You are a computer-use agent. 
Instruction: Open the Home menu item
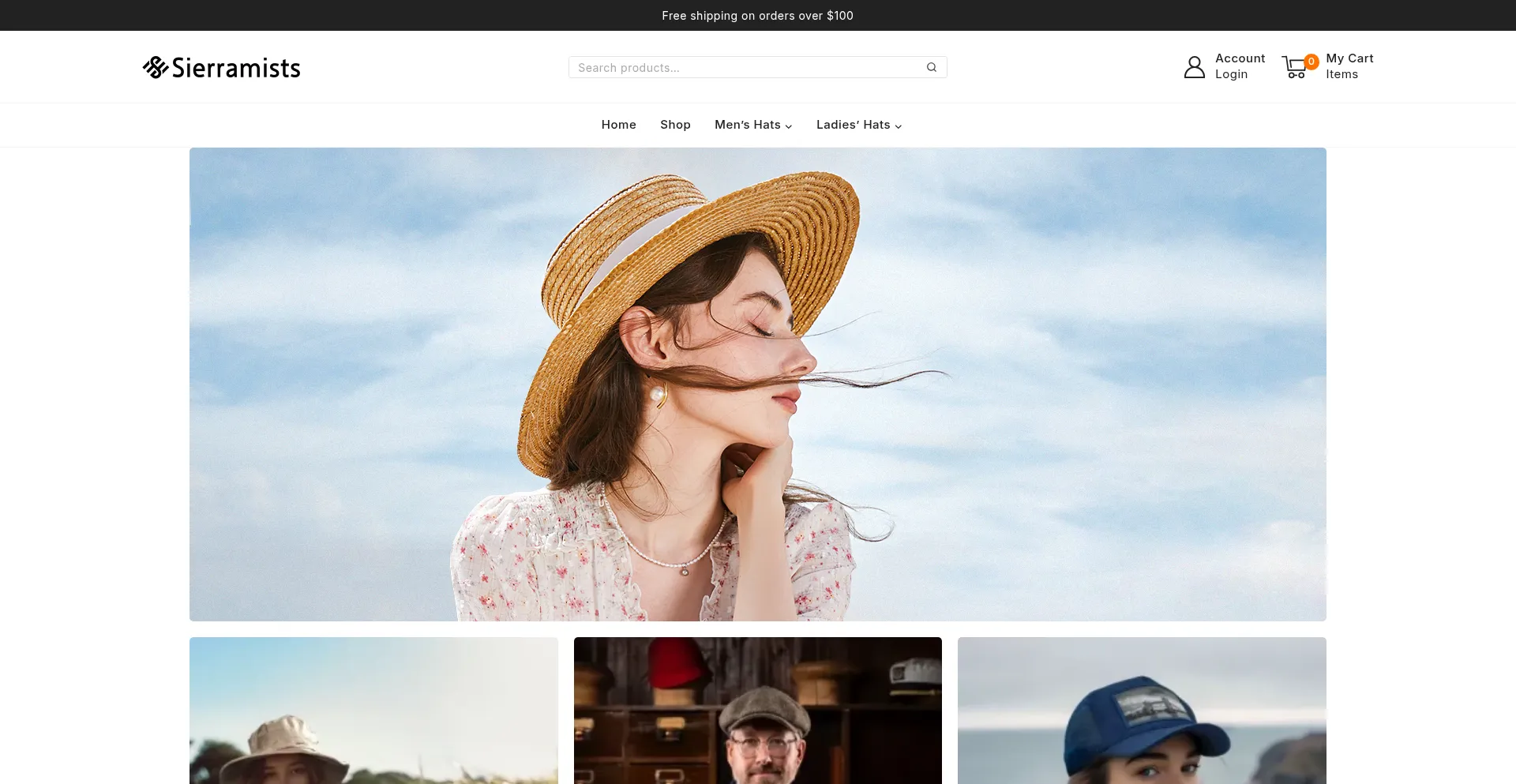click(x=618, y=124)
